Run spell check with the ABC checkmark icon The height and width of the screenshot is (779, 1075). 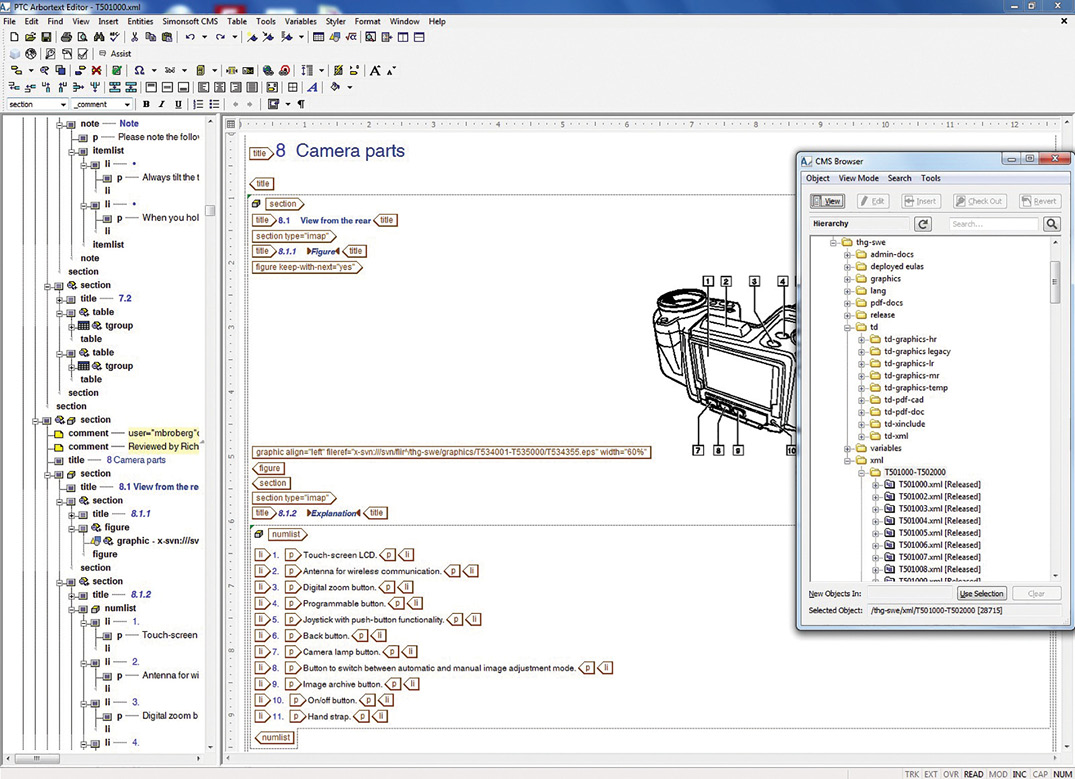(x=114, y=37)
